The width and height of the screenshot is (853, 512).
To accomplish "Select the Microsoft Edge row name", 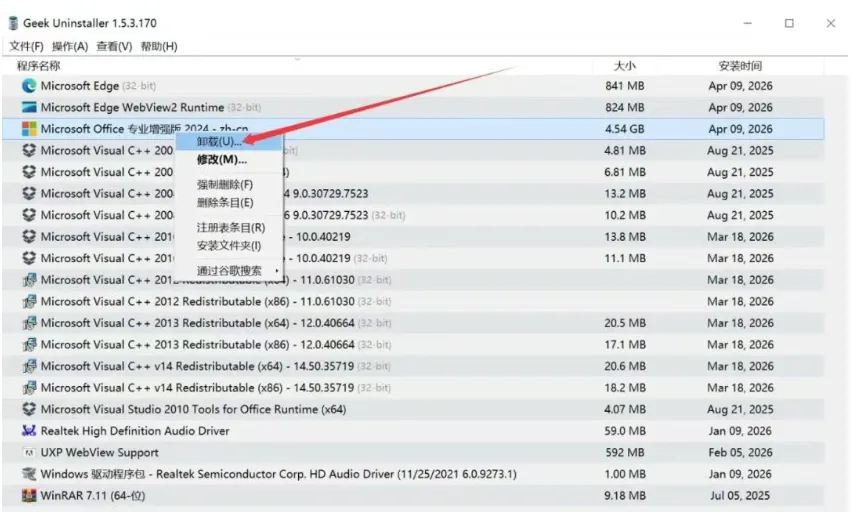I will click(79, 86).
